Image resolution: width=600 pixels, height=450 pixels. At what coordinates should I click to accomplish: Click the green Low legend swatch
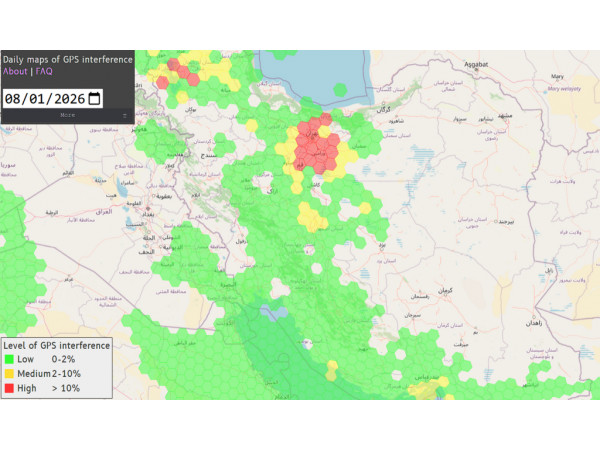[x=9, y=360]
